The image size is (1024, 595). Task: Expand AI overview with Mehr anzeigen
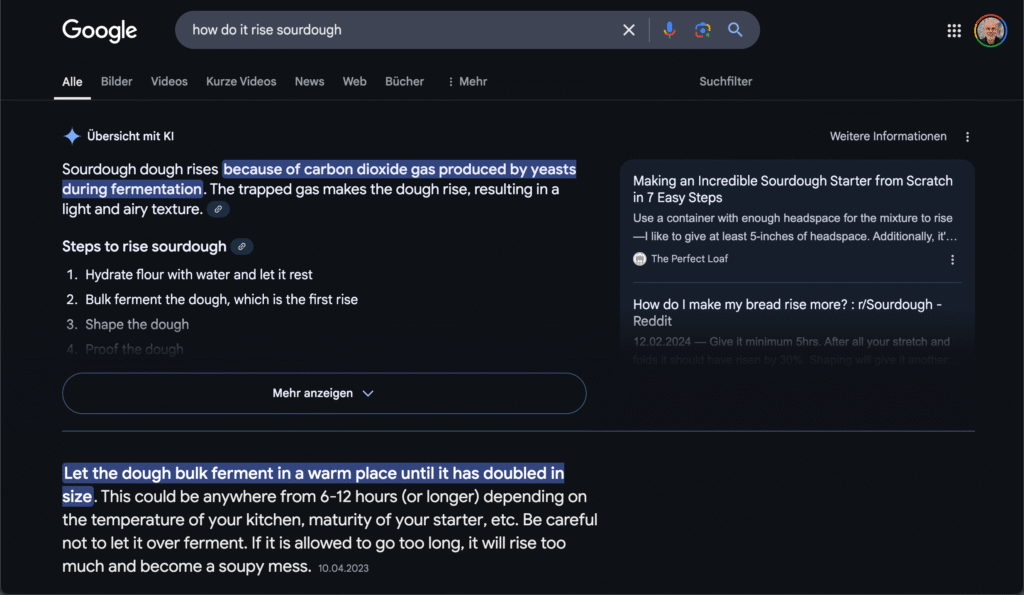pos(324,393)
